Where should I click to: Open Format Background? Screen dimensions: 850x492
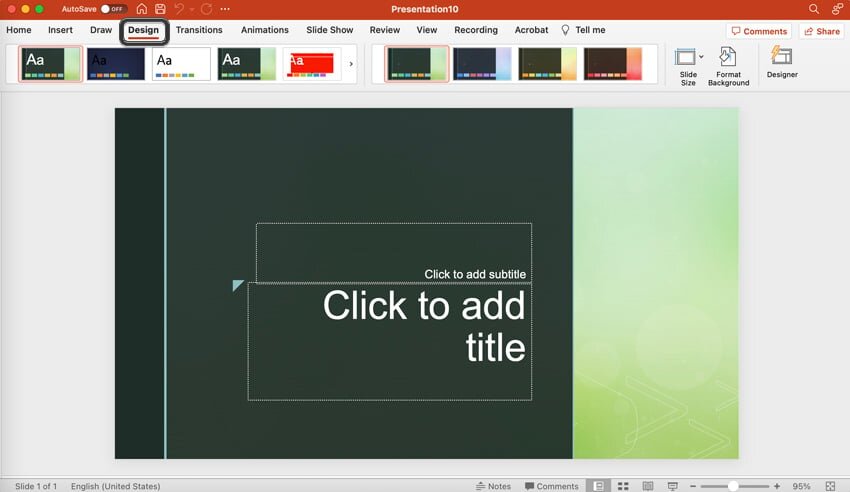pos(728,65)
